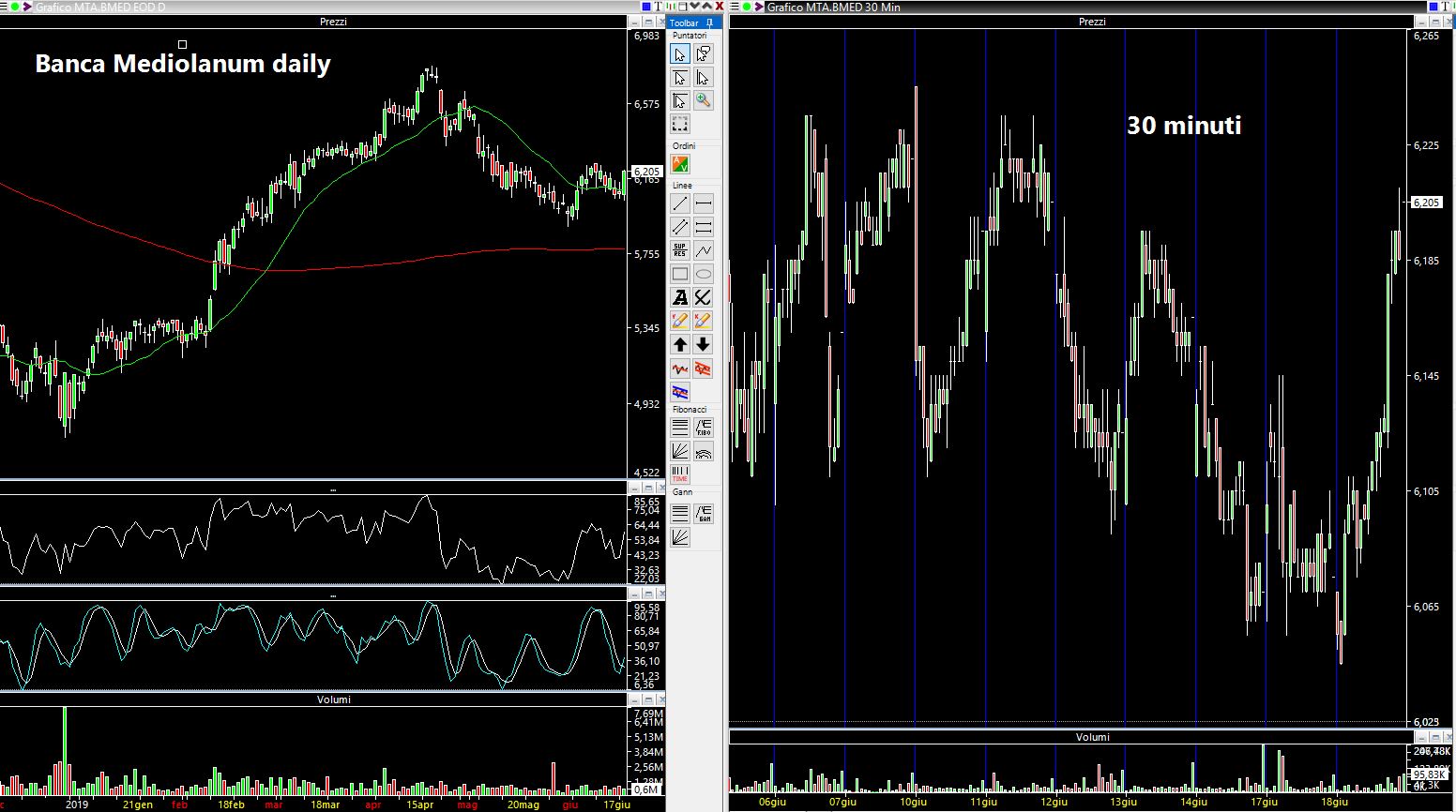The width and height of the screenshot is (1456, 812).
Task: Click the Volumi header of the daily chart
Action: [x=333, y=699]
